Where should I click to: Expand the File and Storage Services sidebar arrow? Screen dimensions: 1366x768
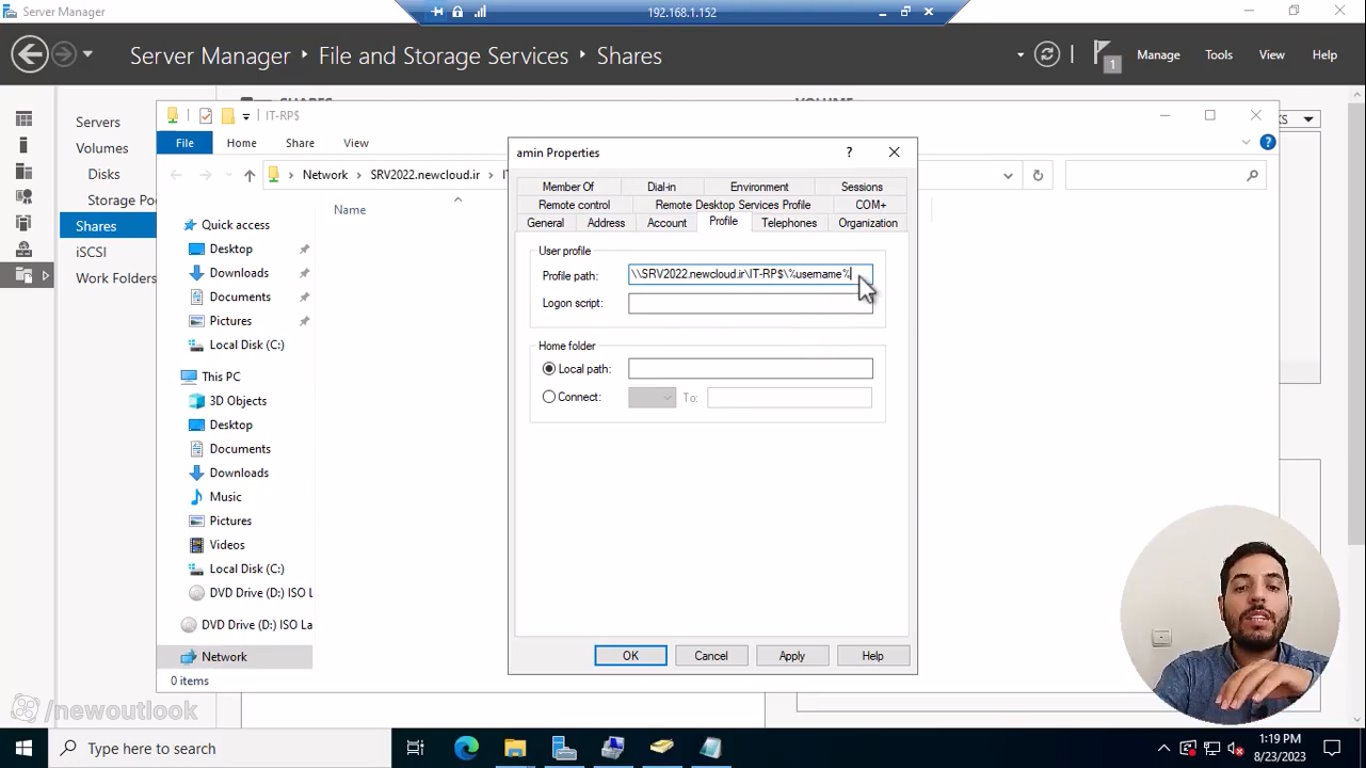click(45, 275)
